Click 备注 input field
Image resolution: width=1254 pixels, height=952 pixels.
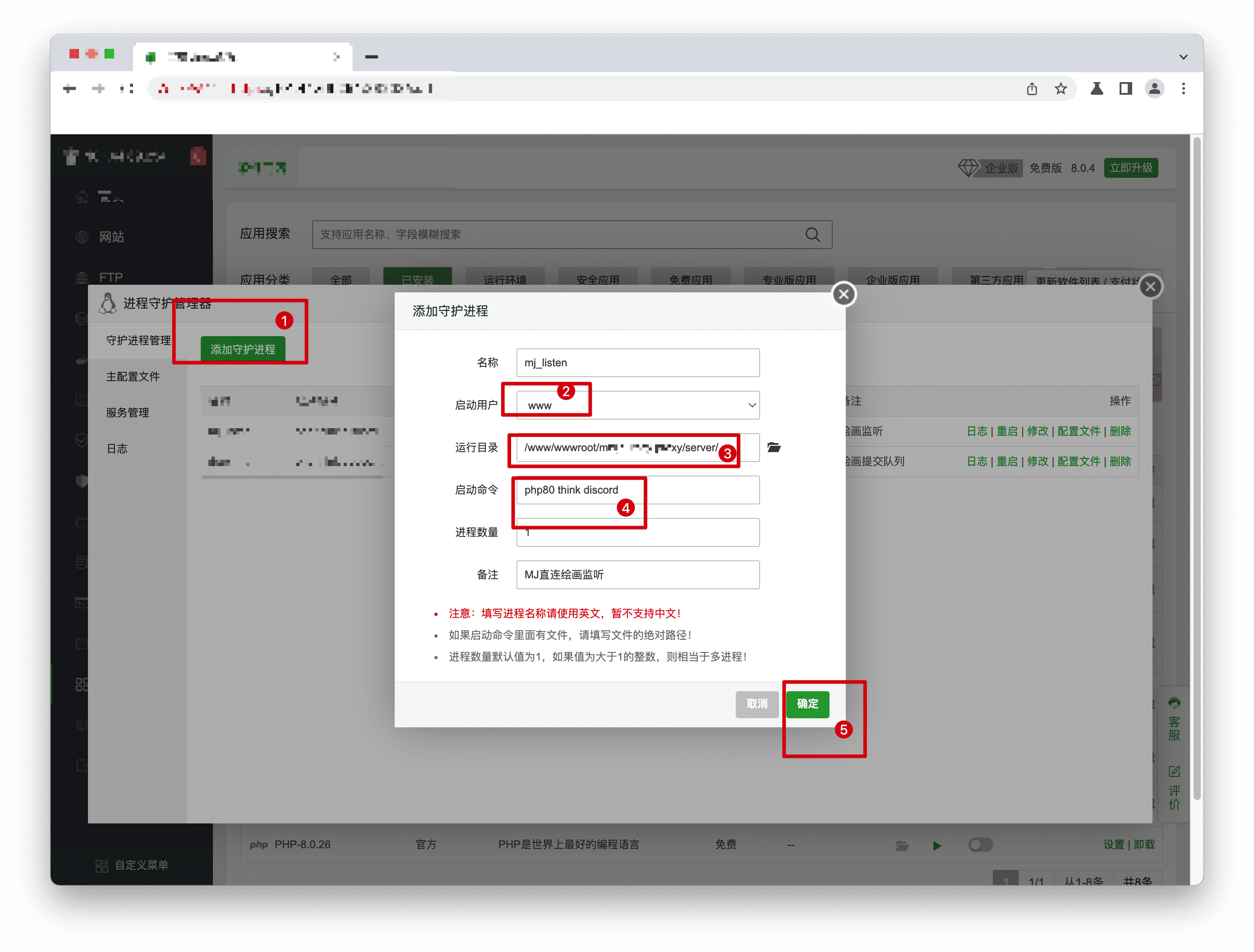click(638, 575)
